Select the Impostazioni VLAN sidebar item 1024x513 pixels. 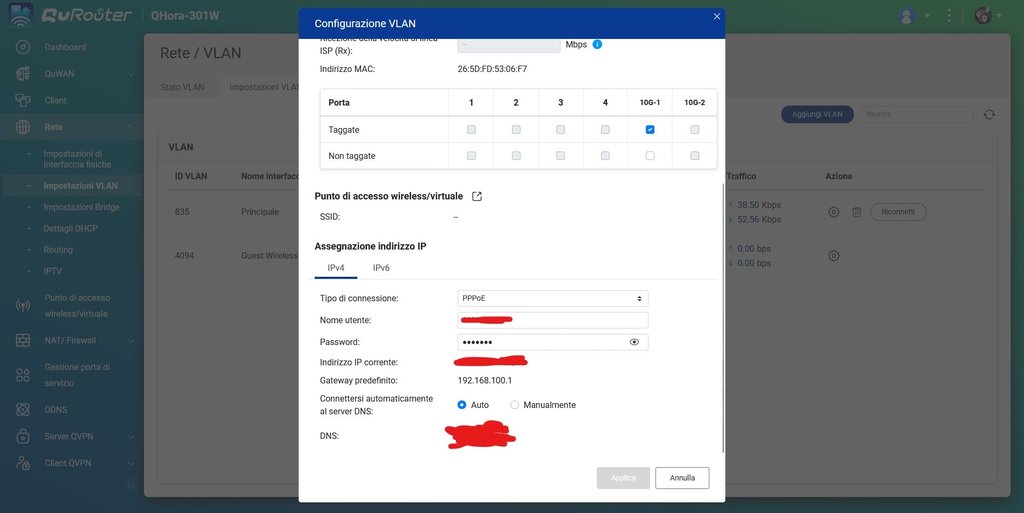click(81, 185)
